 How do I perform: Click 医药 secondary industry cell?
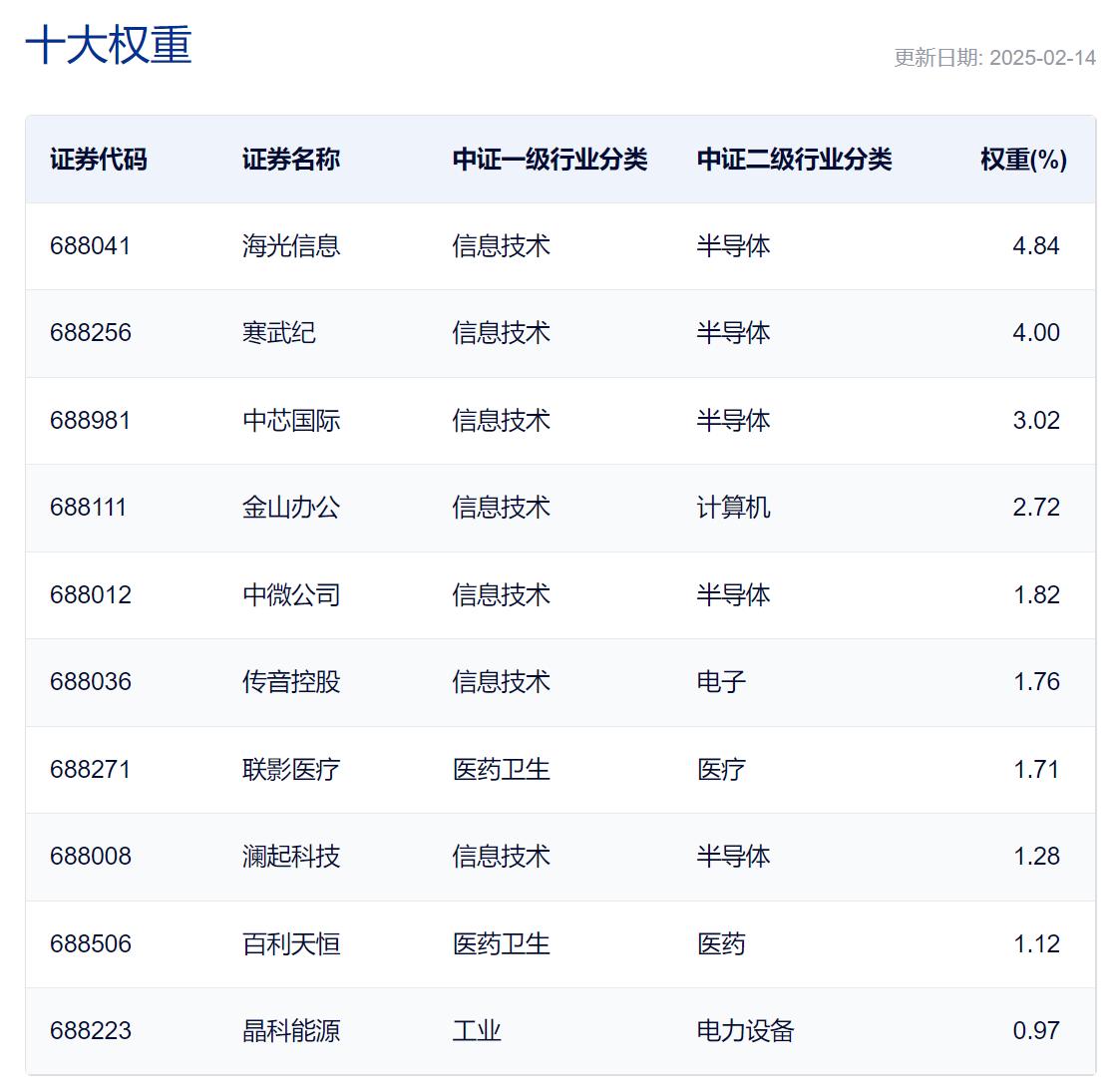tap(721, 944)
